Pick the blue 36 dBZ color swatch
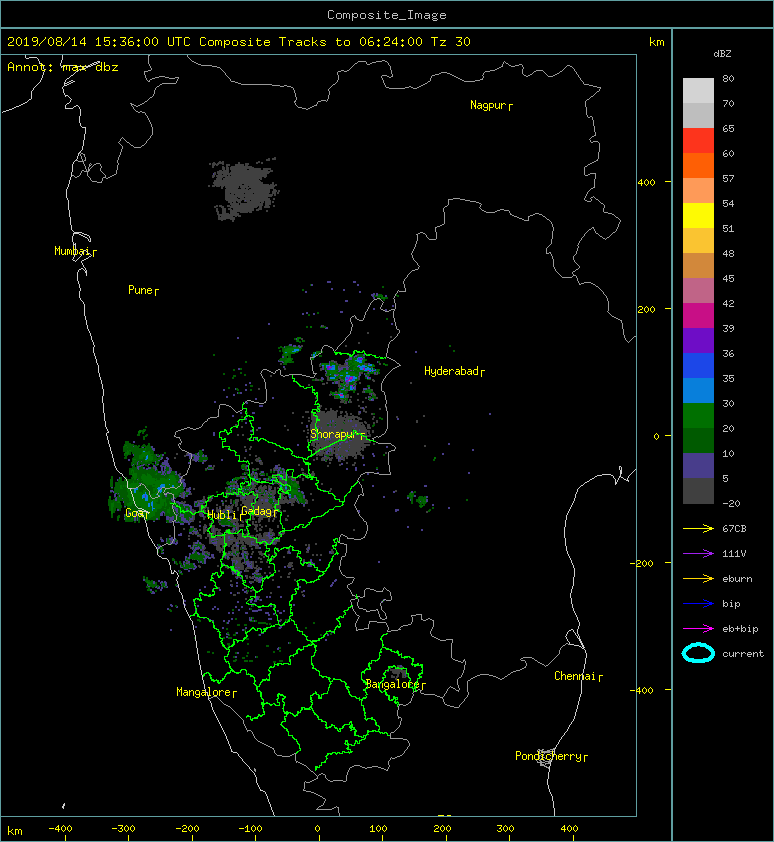The height and width of the screenshot is (842, 774). click(698, 365)
